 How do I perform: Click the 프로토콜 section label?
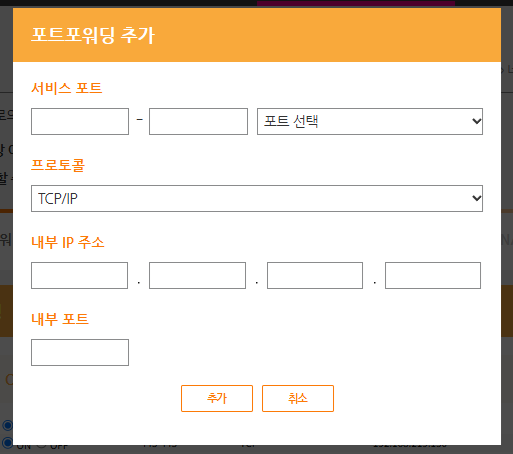[58, 165]
